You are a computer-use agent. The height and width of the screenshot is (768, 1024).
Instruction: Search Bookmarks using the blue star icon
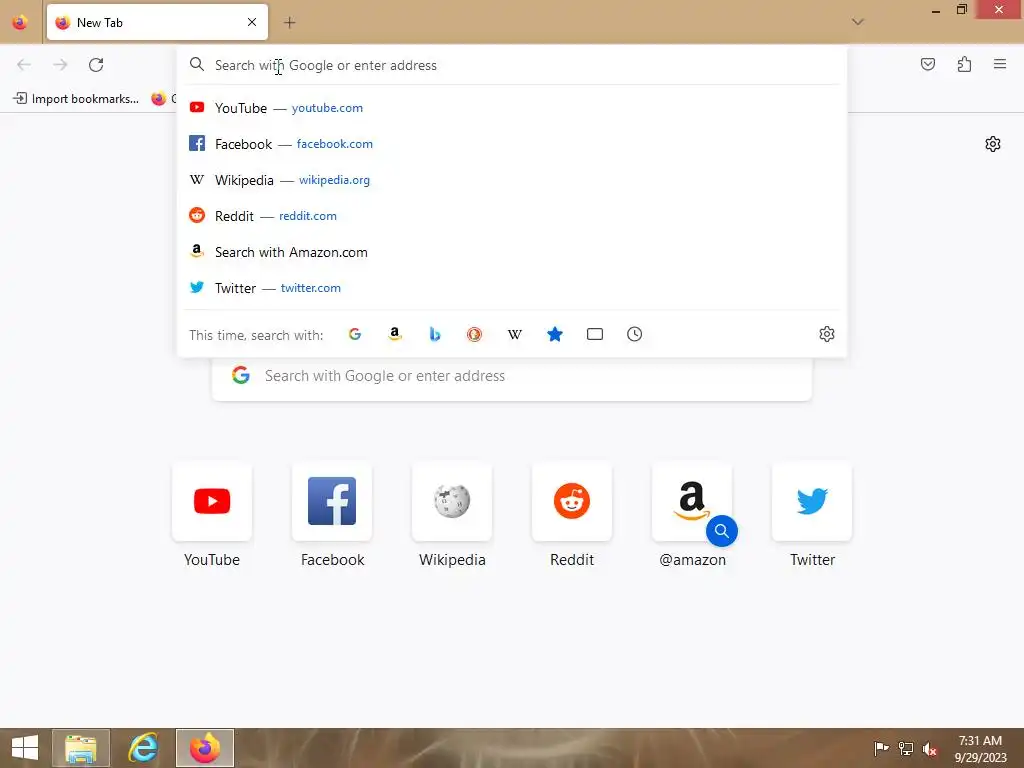554,334
